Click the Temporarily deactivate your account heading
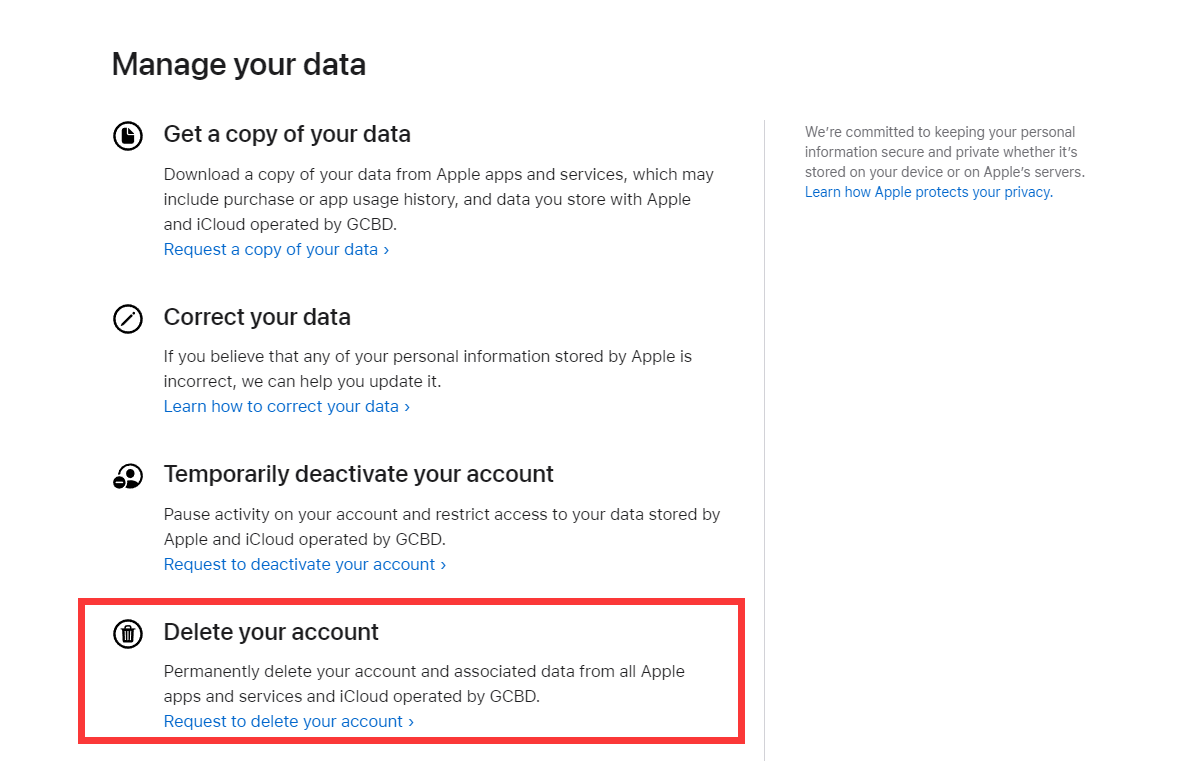Screen dimensions: 1180x761 pos(358,474)
